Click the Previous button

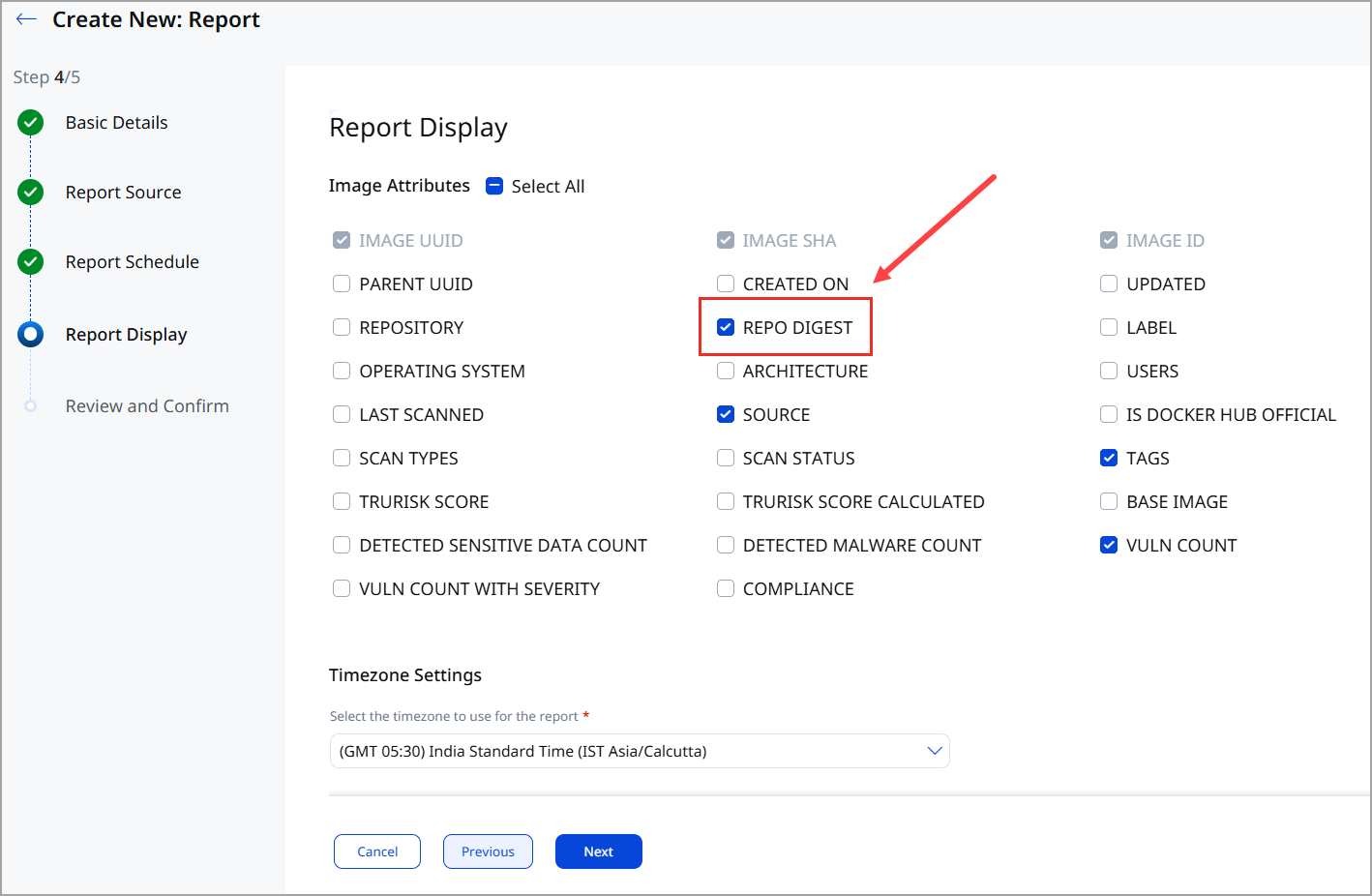488,851
